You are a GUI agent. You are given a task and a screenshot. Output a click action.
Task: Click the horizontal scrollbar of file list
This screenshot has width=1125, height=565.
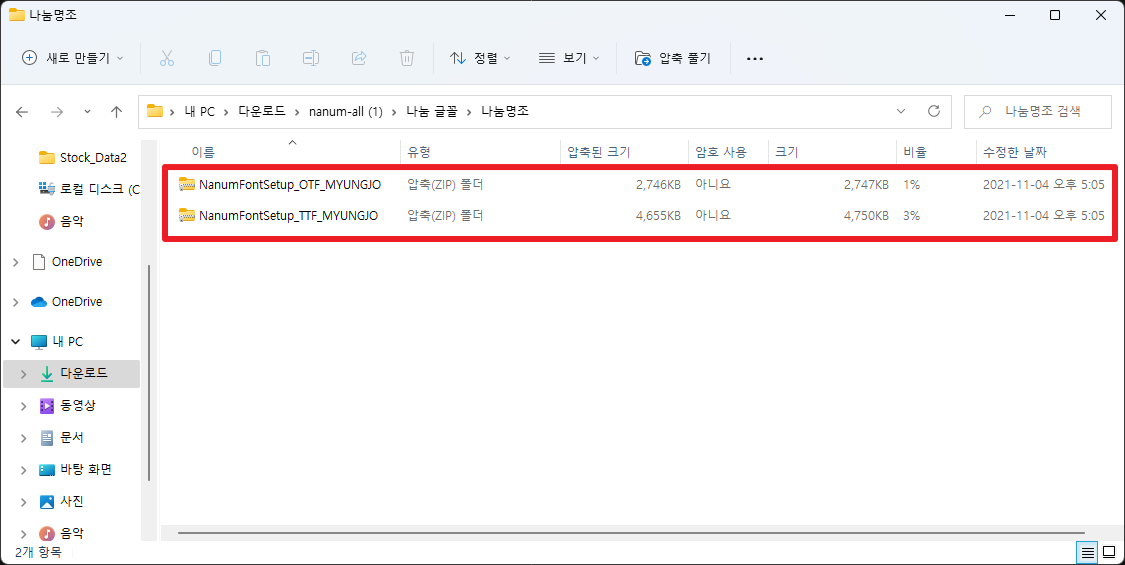(631, 533)
